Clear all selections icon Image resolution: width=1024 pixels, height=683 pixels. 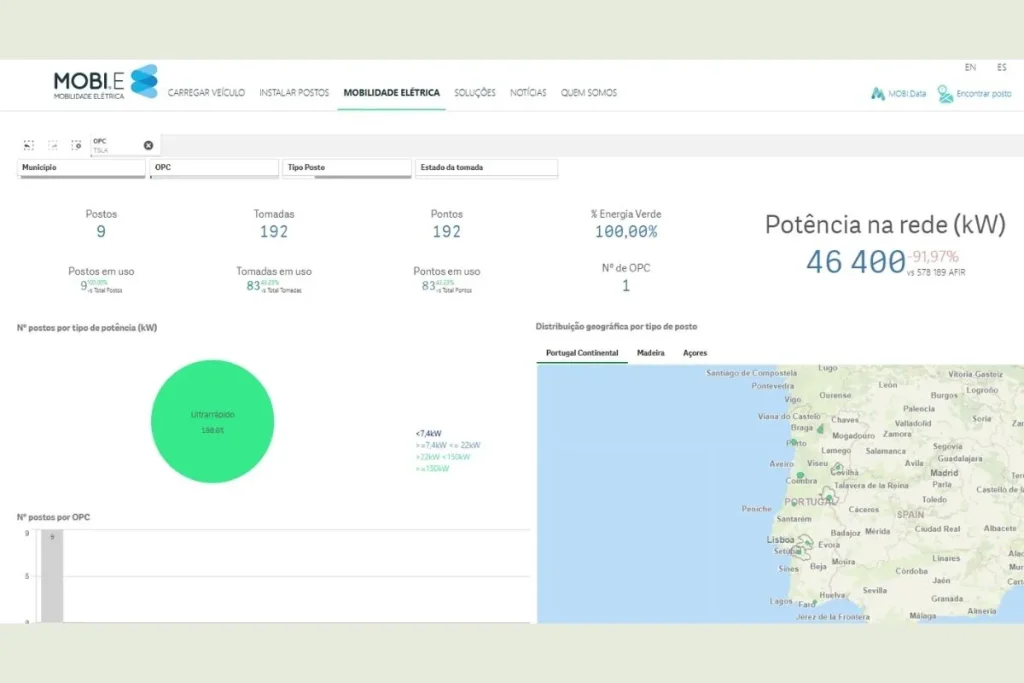point(76,145)
